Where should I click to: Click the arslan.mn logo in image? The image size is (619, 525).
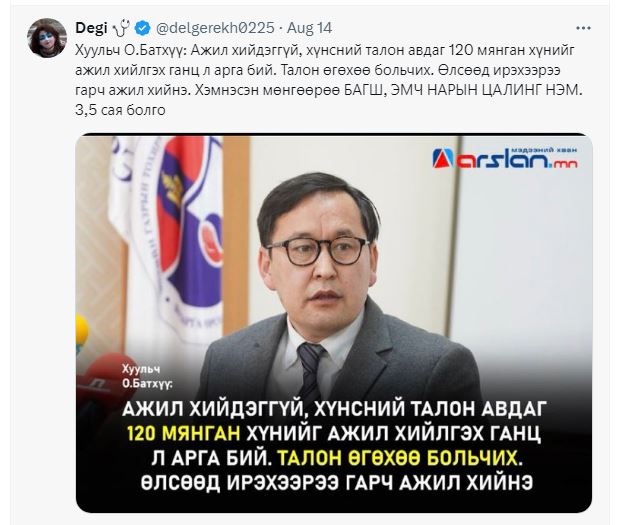505,158
